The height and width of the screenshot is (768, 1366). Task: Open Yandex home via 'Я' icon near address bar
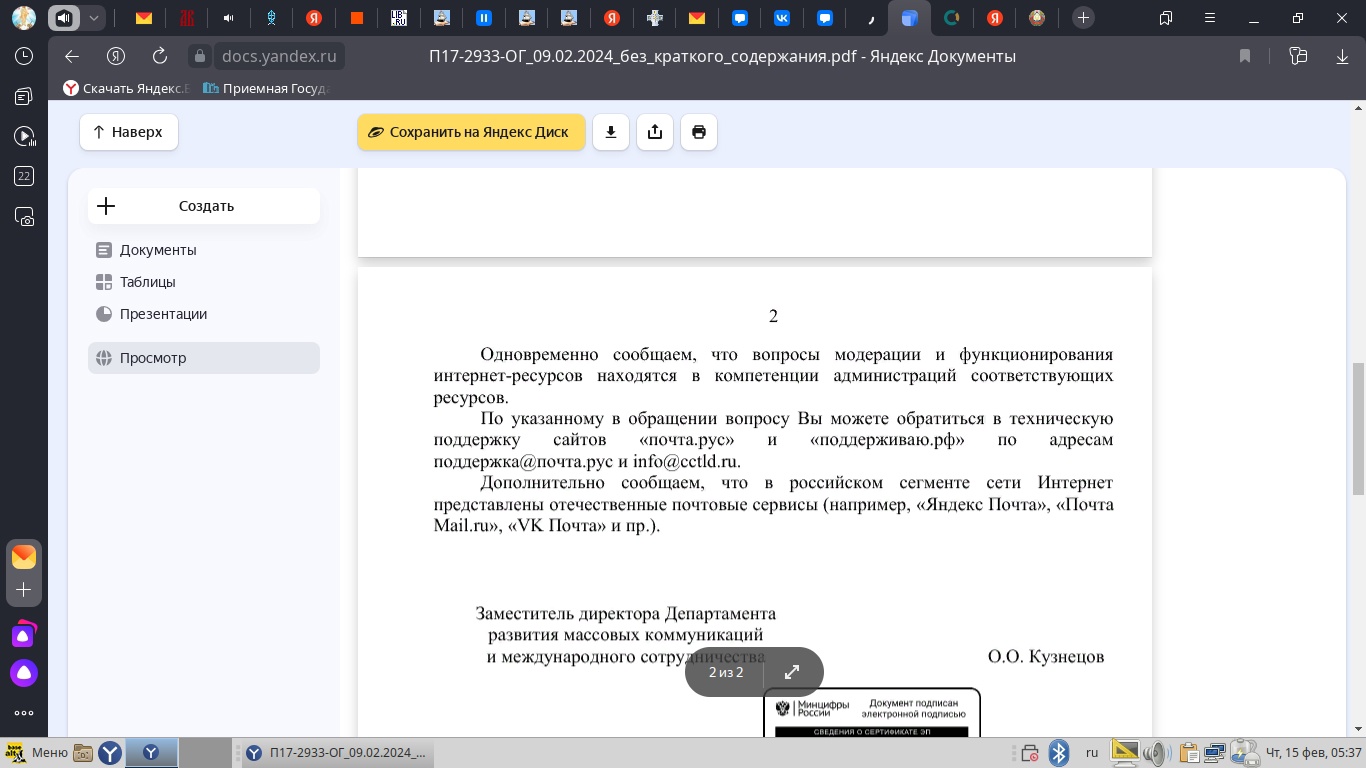coord(116,56)
